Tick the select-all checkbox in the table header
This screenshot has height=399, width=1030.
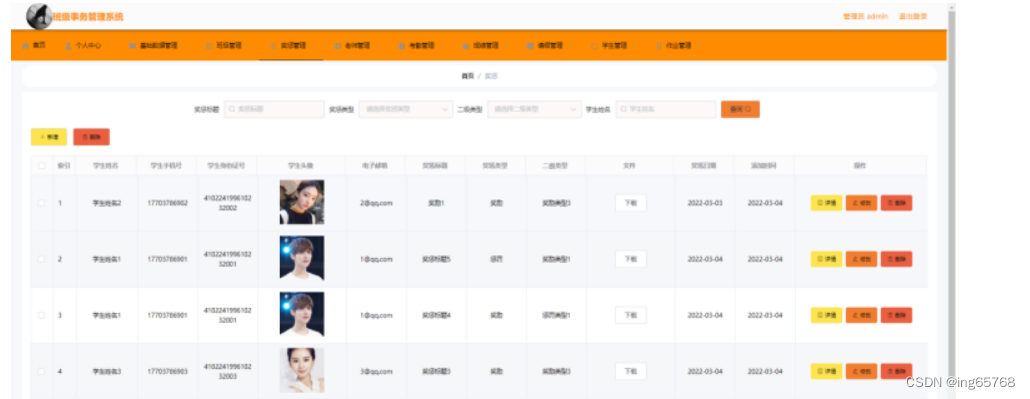[x=41, y=166]
